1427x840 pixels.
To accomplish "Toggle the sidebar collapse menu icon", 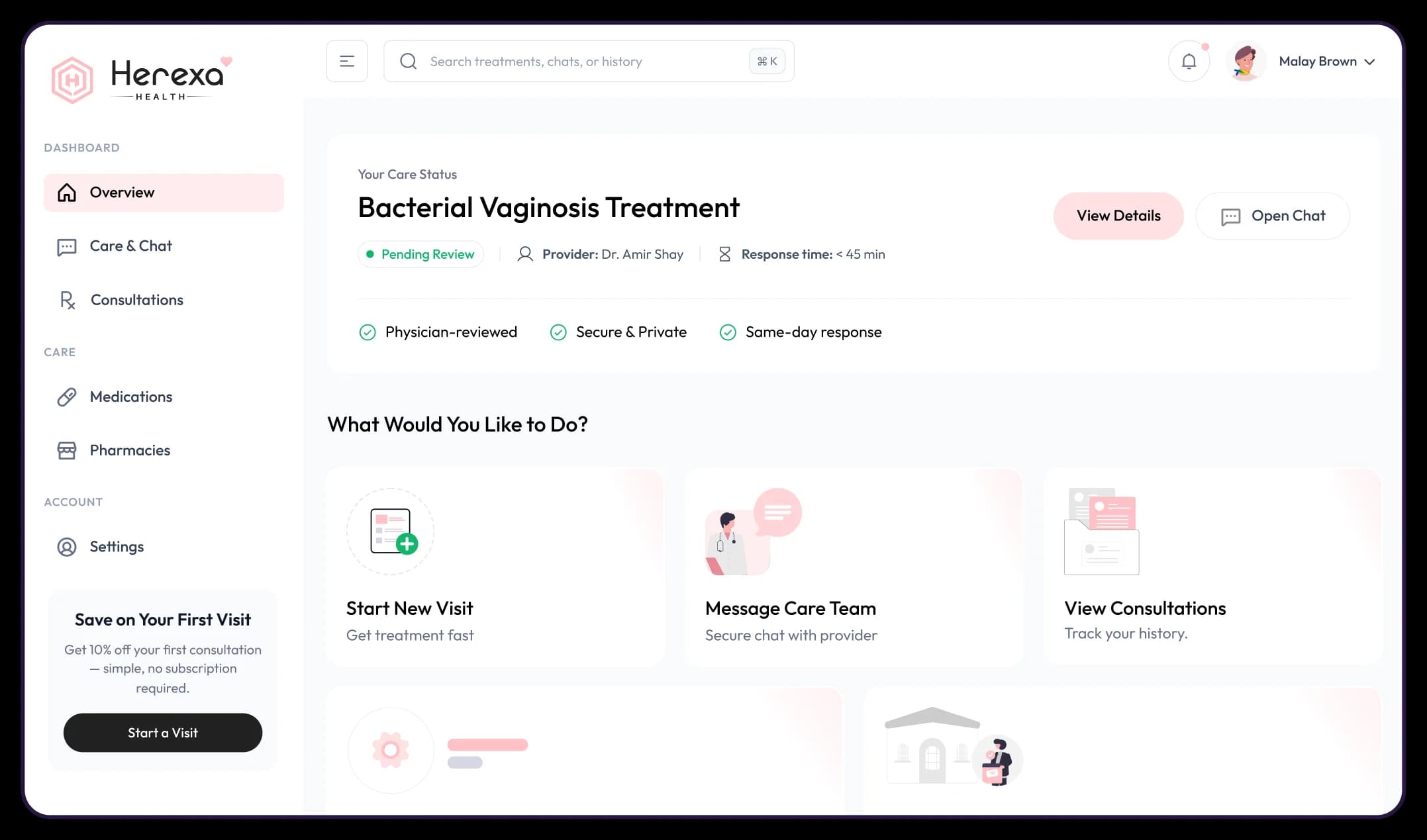I will [347, 62].
